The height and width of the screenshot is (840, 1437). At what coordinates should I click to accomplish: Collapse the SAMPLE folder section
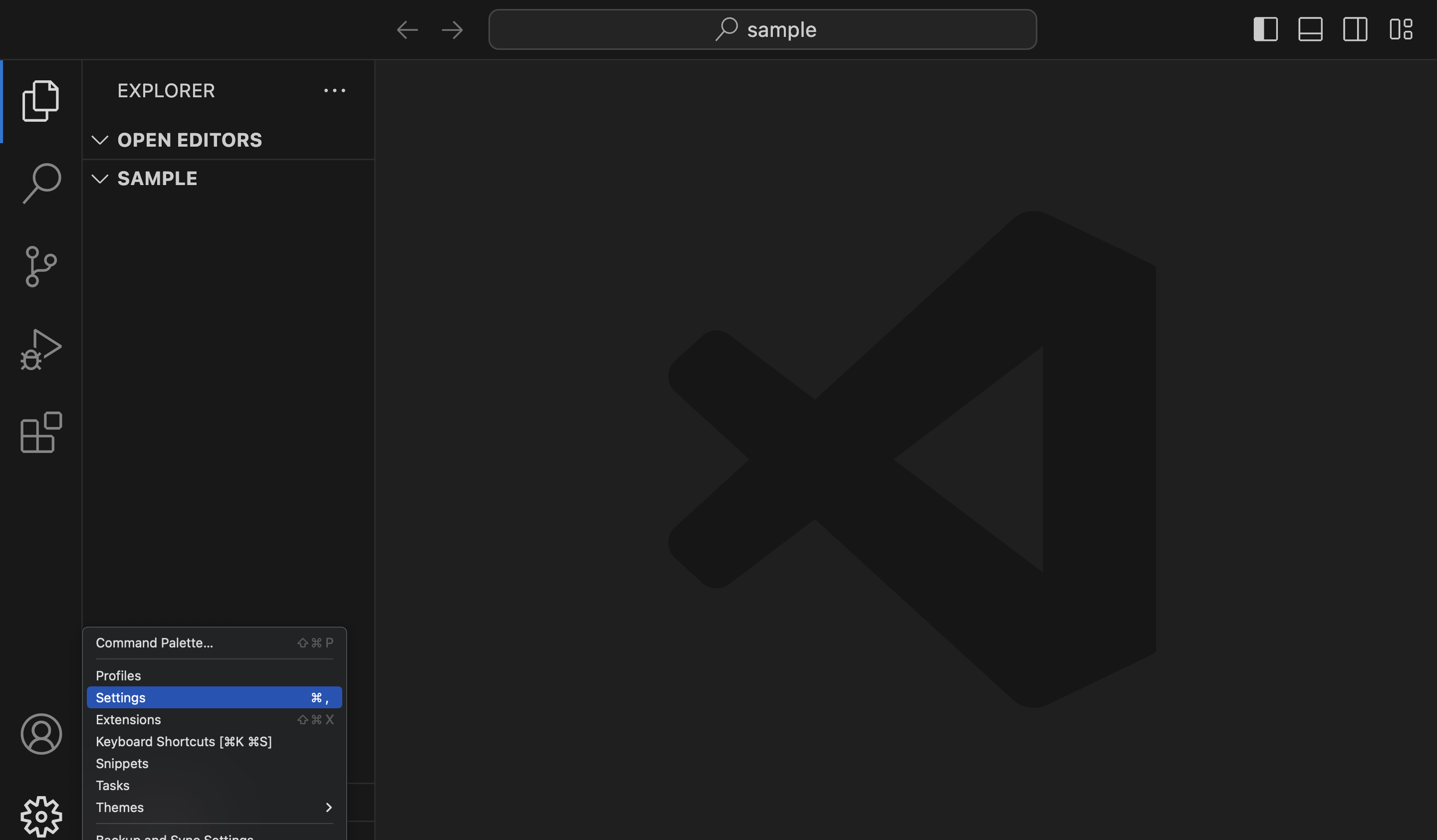[x=100, y=179]
